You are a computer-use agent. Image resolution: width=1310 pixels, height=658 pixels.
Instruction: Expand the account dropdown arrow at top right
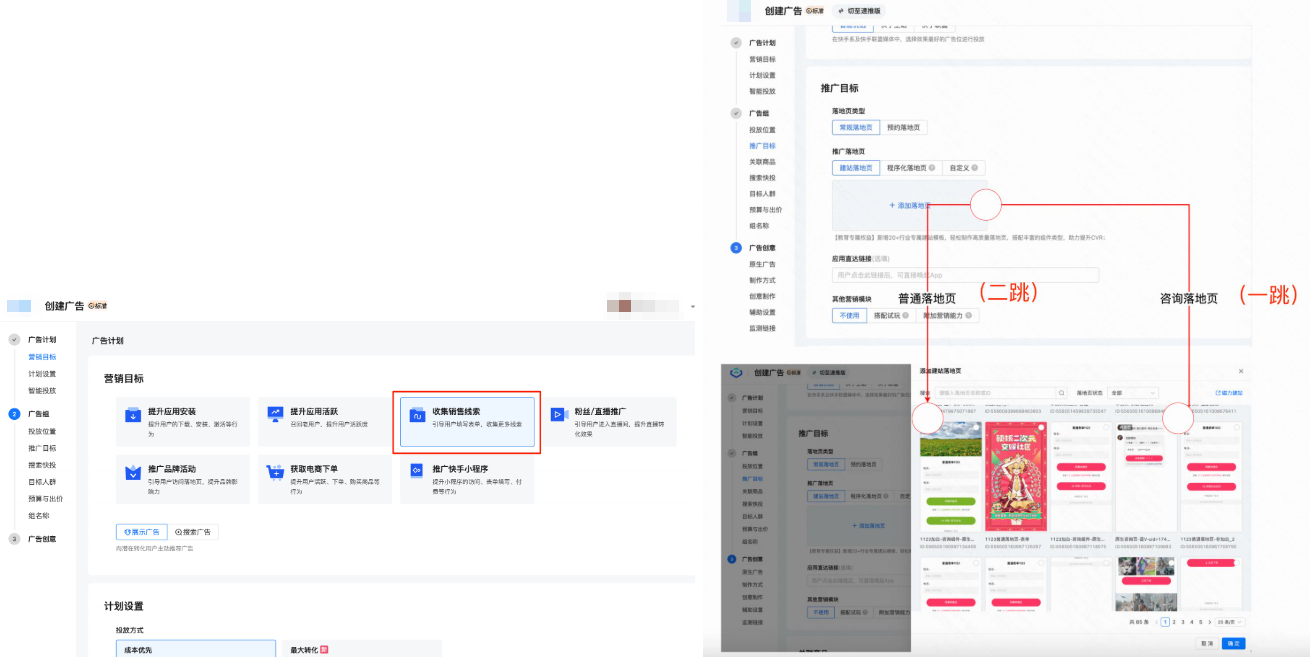(693, 306)
